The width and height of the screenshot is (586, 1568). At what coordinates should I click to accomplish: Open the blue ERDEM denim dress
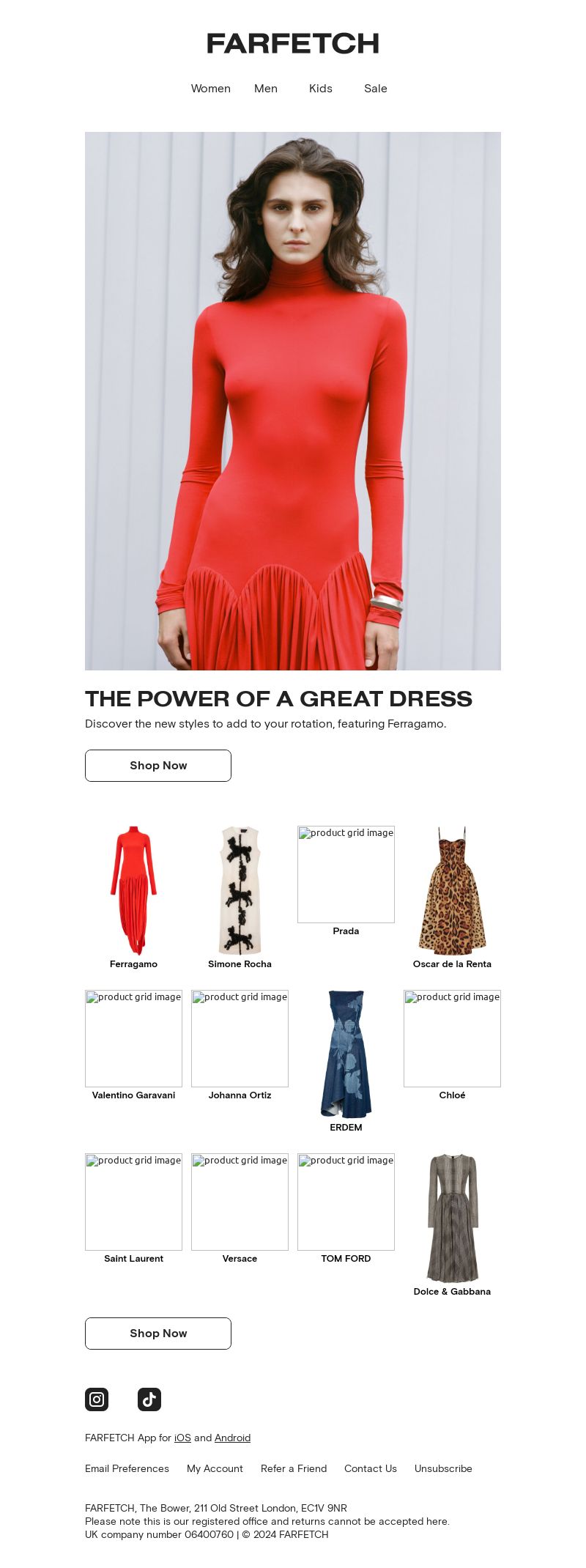pos(346,1054)
